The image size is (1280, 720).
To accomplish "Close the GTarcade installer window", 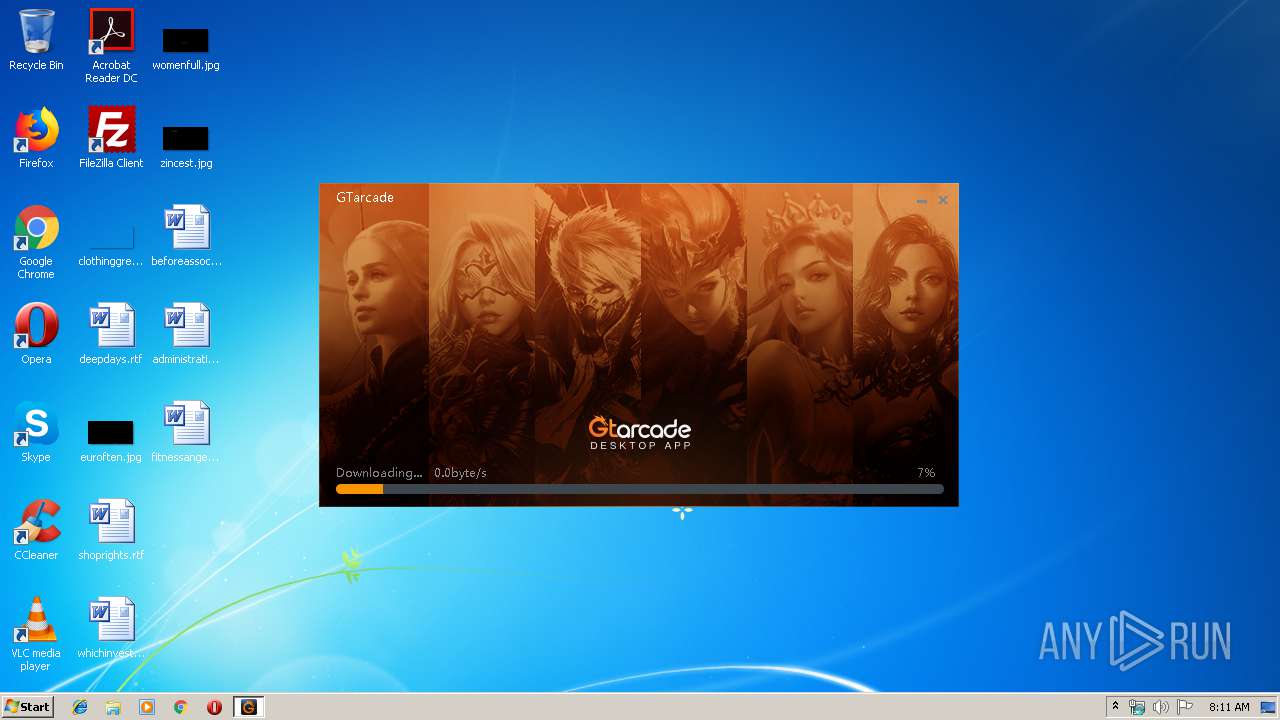I will [x=943, y=200].
